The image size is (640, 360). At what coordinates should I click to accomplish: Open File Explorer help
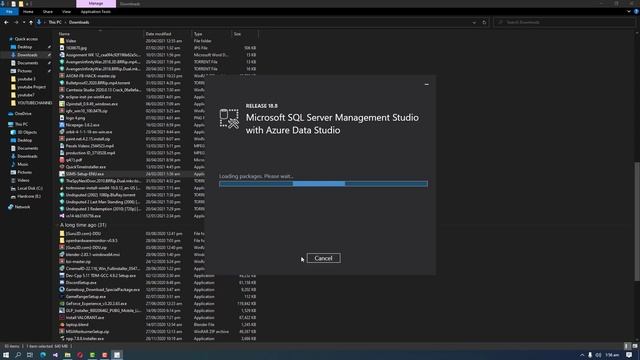pyautogui.click(x=636, y=12)
